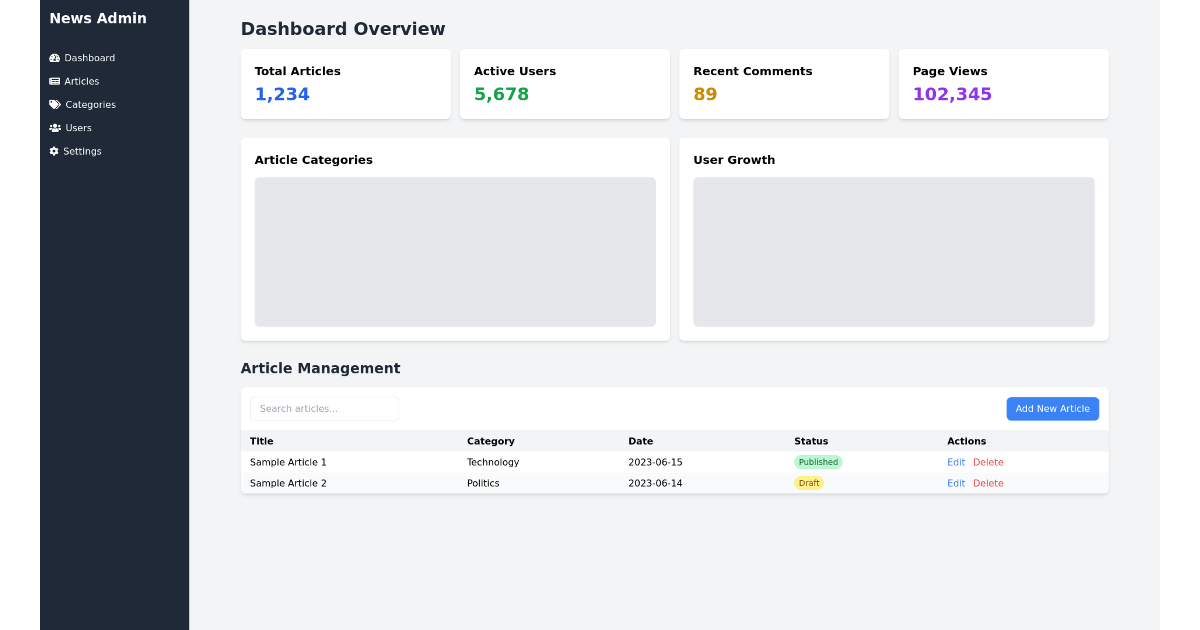Click the Categories tag icon

pyautogui.click(x=53, y=104)
